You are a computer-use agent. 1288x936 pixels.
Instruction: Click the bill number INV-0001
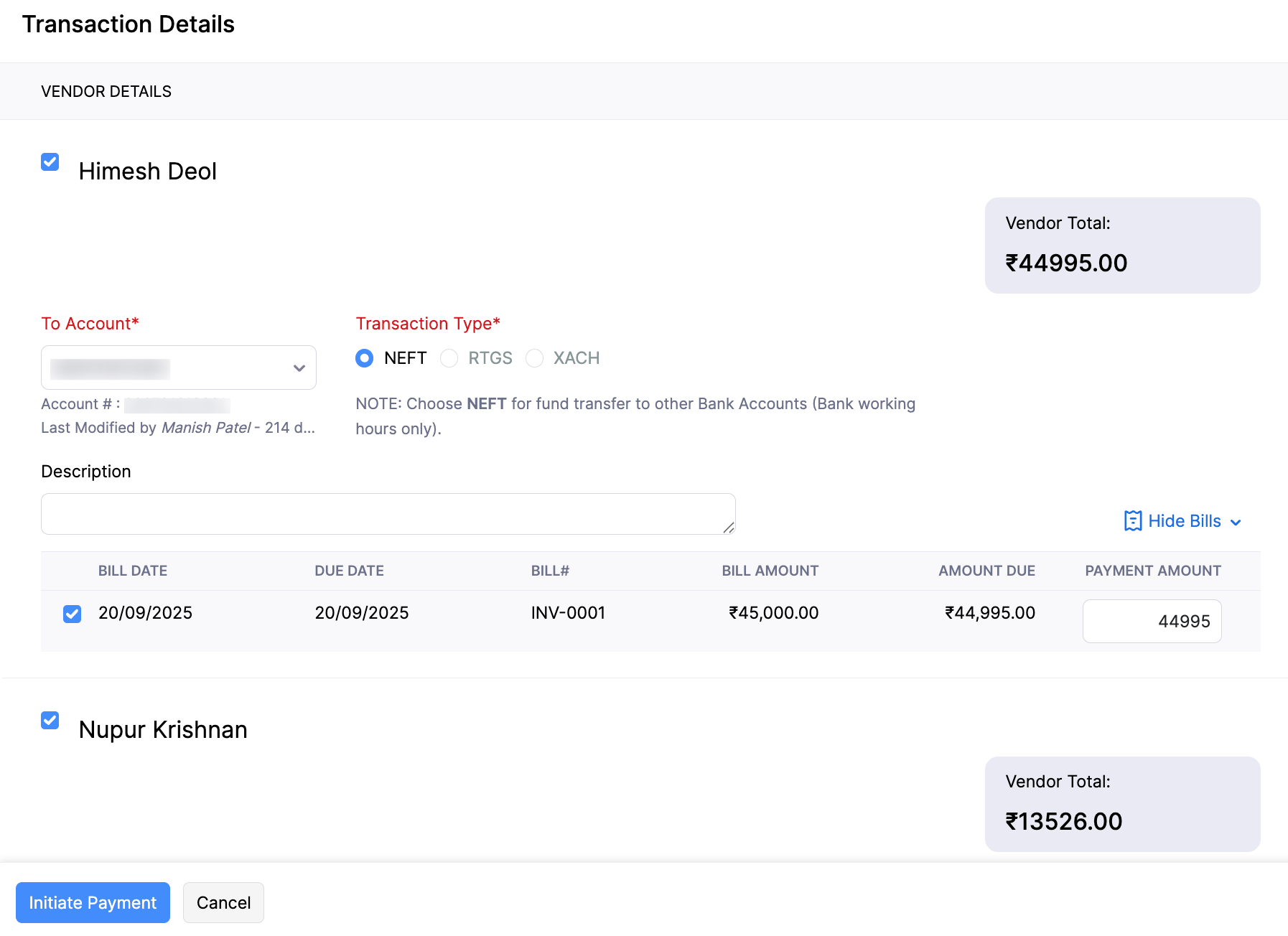tap(568, 612)
